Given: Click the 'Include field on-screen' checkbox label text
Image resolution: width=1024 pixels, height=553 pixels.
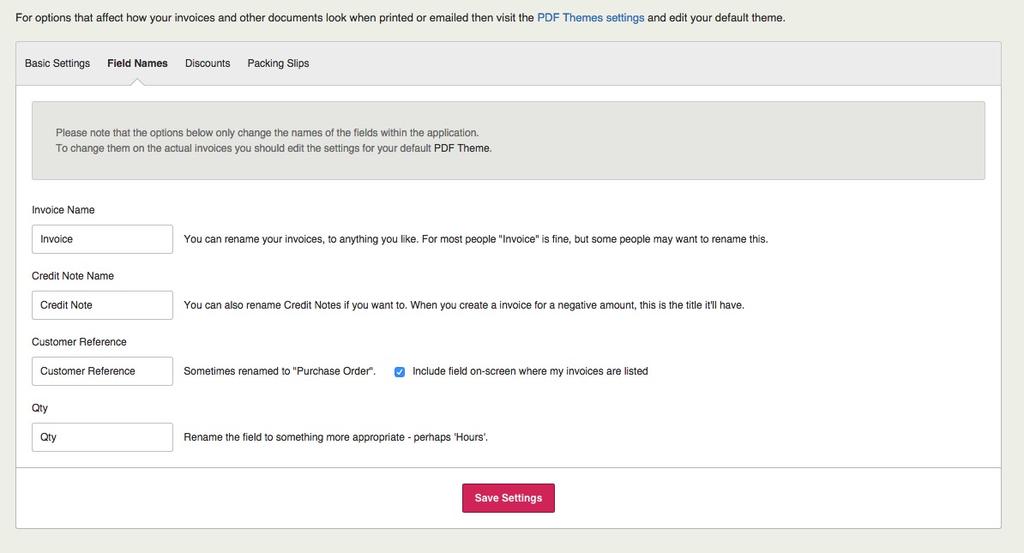Looking at the screenshot, I should pyautogui.click(x=530, y=371).
